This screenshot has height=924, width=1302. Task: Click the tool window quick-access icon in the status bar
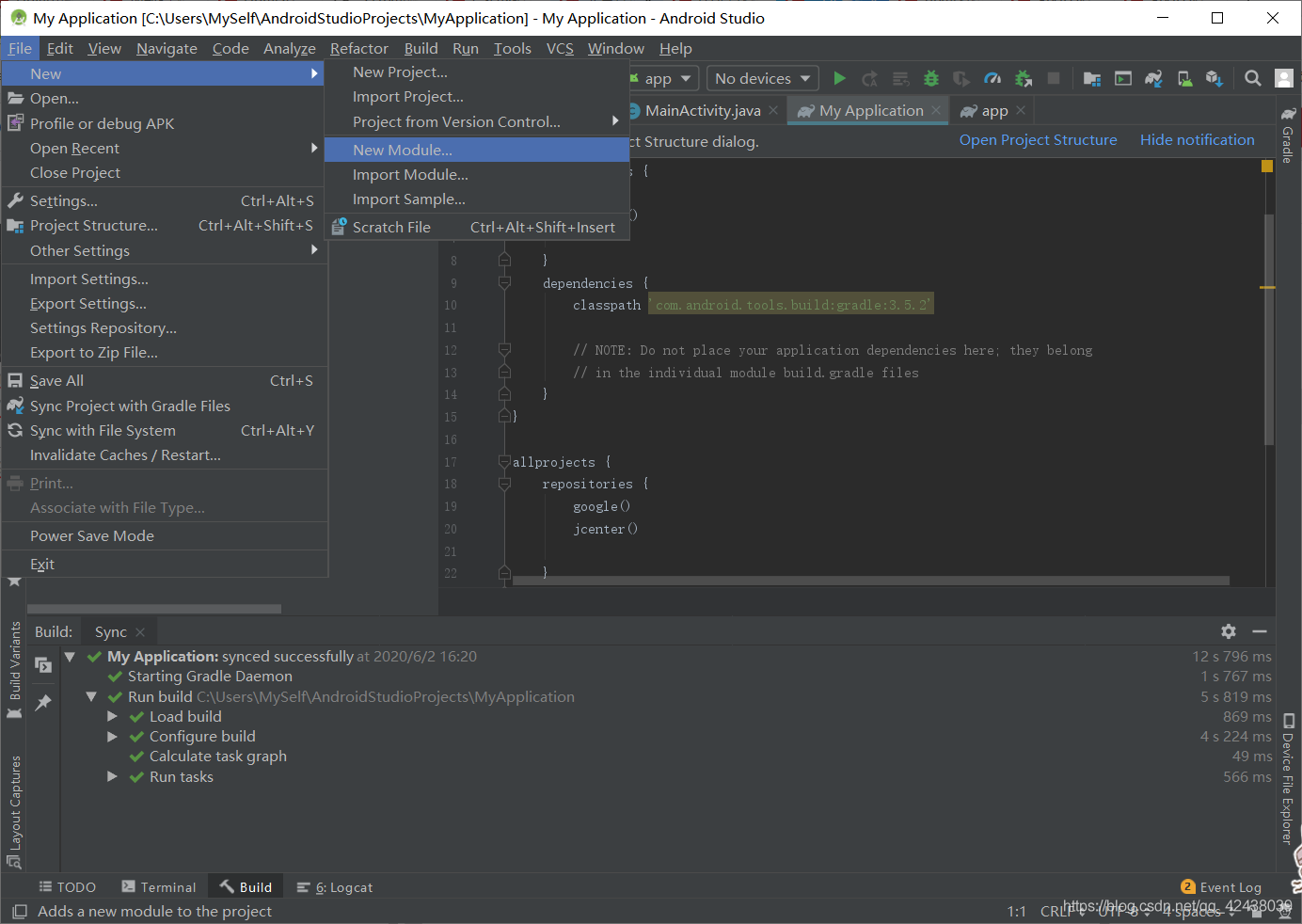19,911
